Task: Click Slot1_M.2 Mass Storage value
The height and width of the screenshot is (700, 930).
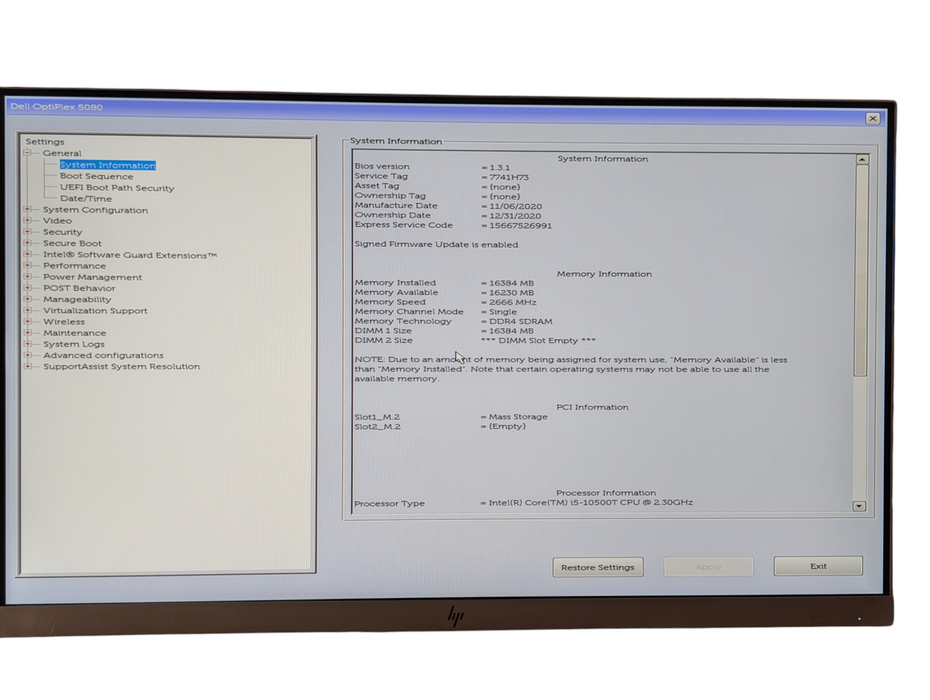Action: point(518,417)
